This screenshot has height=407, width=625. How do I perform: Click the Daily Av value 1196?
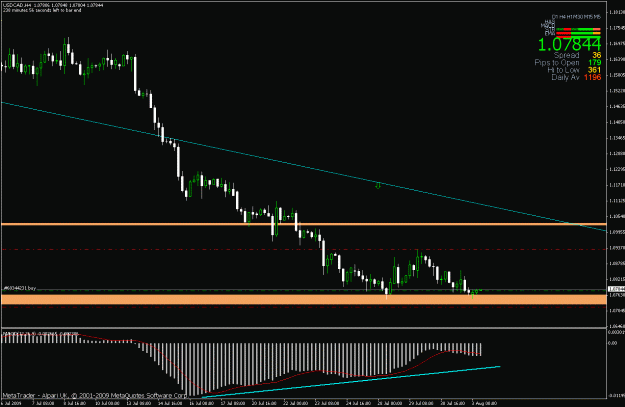[x=592, y=77]
